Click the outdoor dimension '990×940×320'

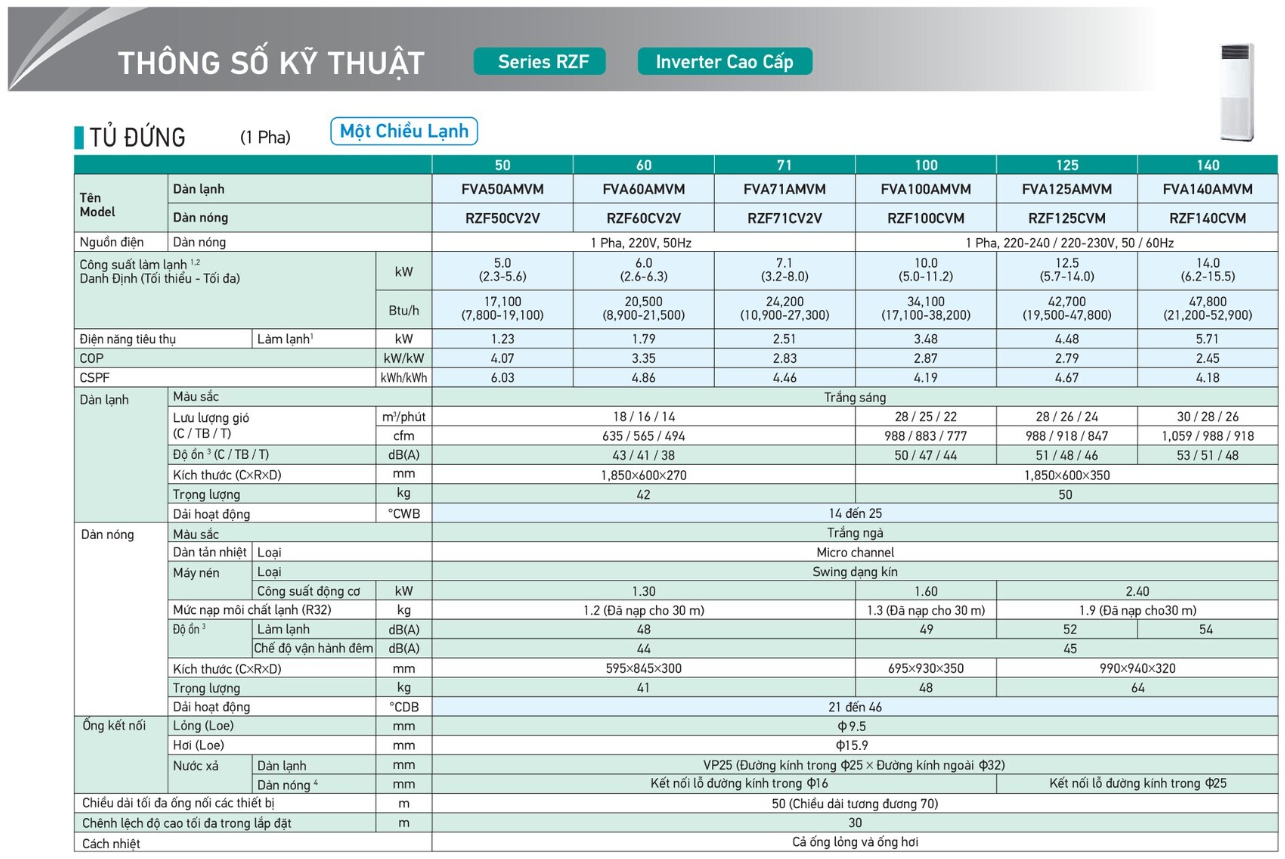click(x=1137, y=668)
